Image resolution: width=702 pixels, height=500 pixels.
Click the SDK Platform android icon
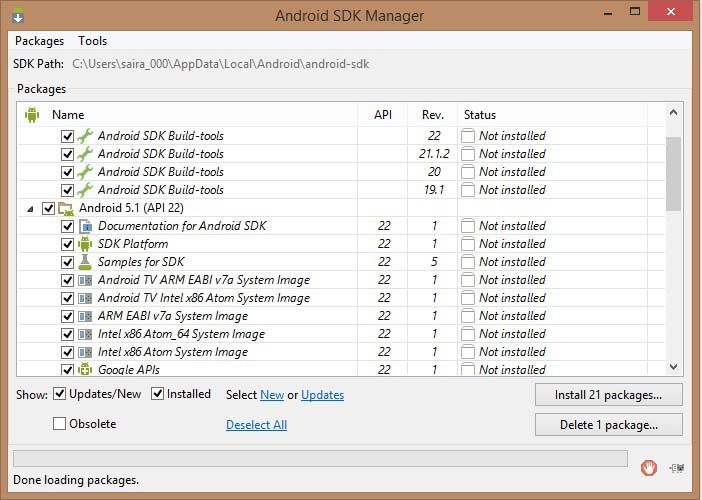[85, 244]
